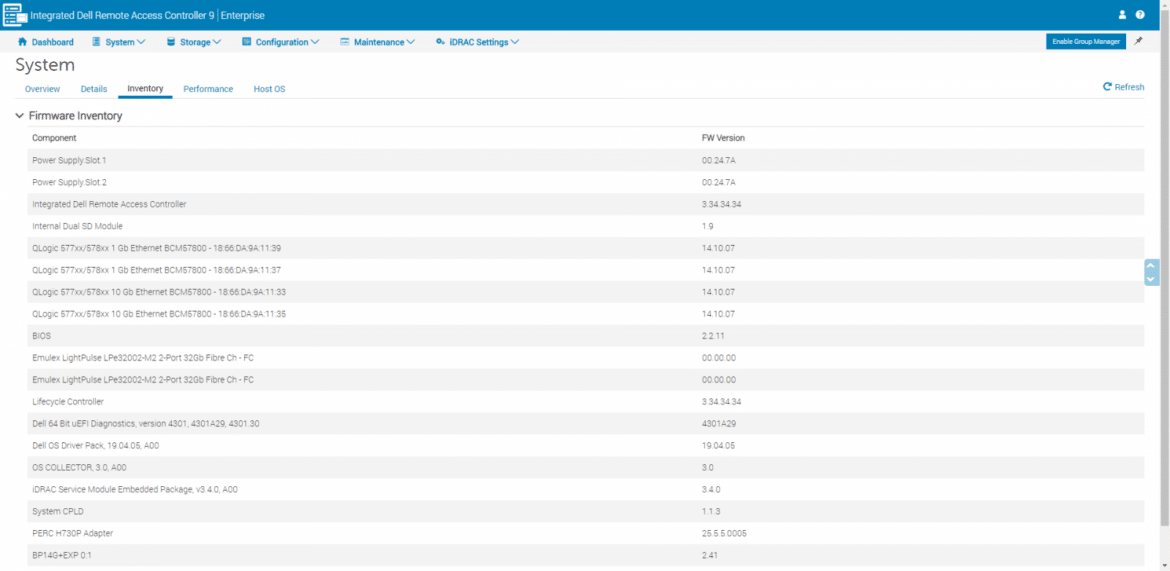1170x571 pixels.
Task: Select the BP14G+EXP 0:1 row
Action: tap(586, 555)
